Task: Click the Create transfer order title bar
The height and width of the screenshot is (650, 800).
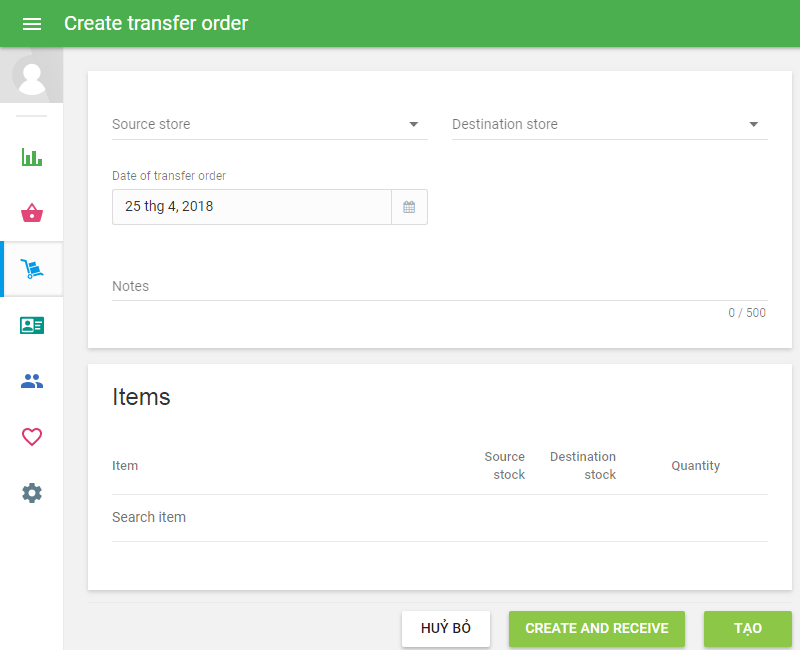Action: click(156, 23)
